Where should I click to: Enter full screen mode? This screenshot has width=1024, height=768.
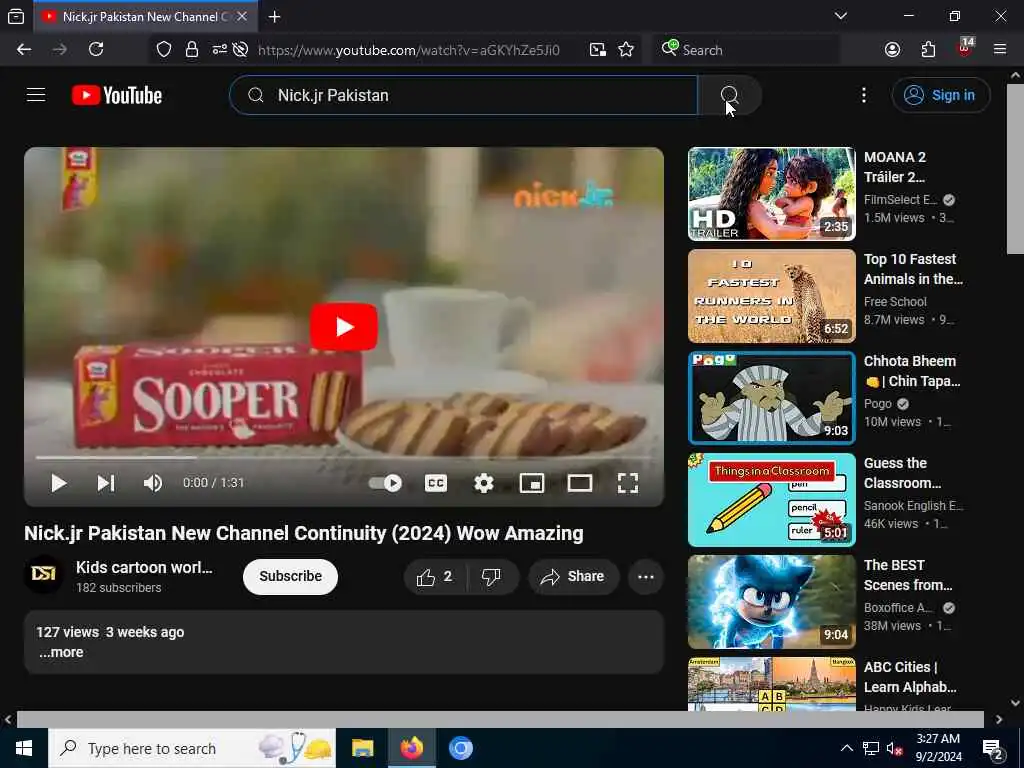[628, 483]
